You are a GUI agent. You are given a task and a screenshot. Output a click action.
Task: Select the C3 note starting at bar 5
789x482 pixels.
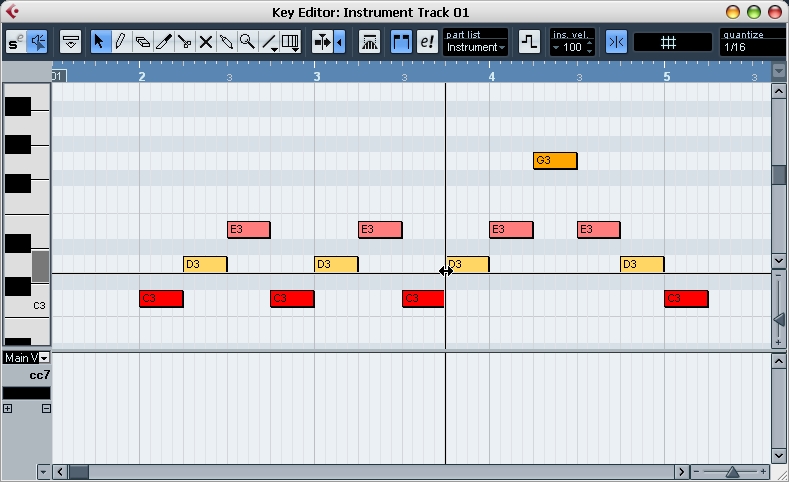686,299
